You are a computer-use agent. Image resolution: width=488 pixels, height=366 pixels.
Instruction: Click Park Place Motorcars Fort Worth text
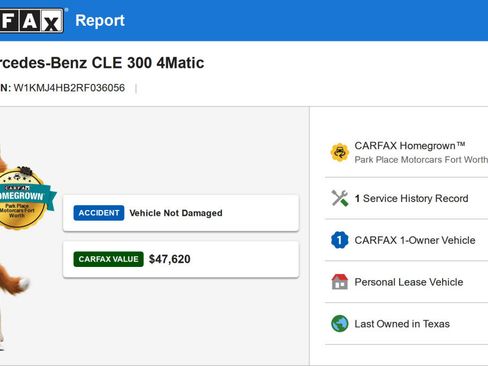(x=421, y=160)
